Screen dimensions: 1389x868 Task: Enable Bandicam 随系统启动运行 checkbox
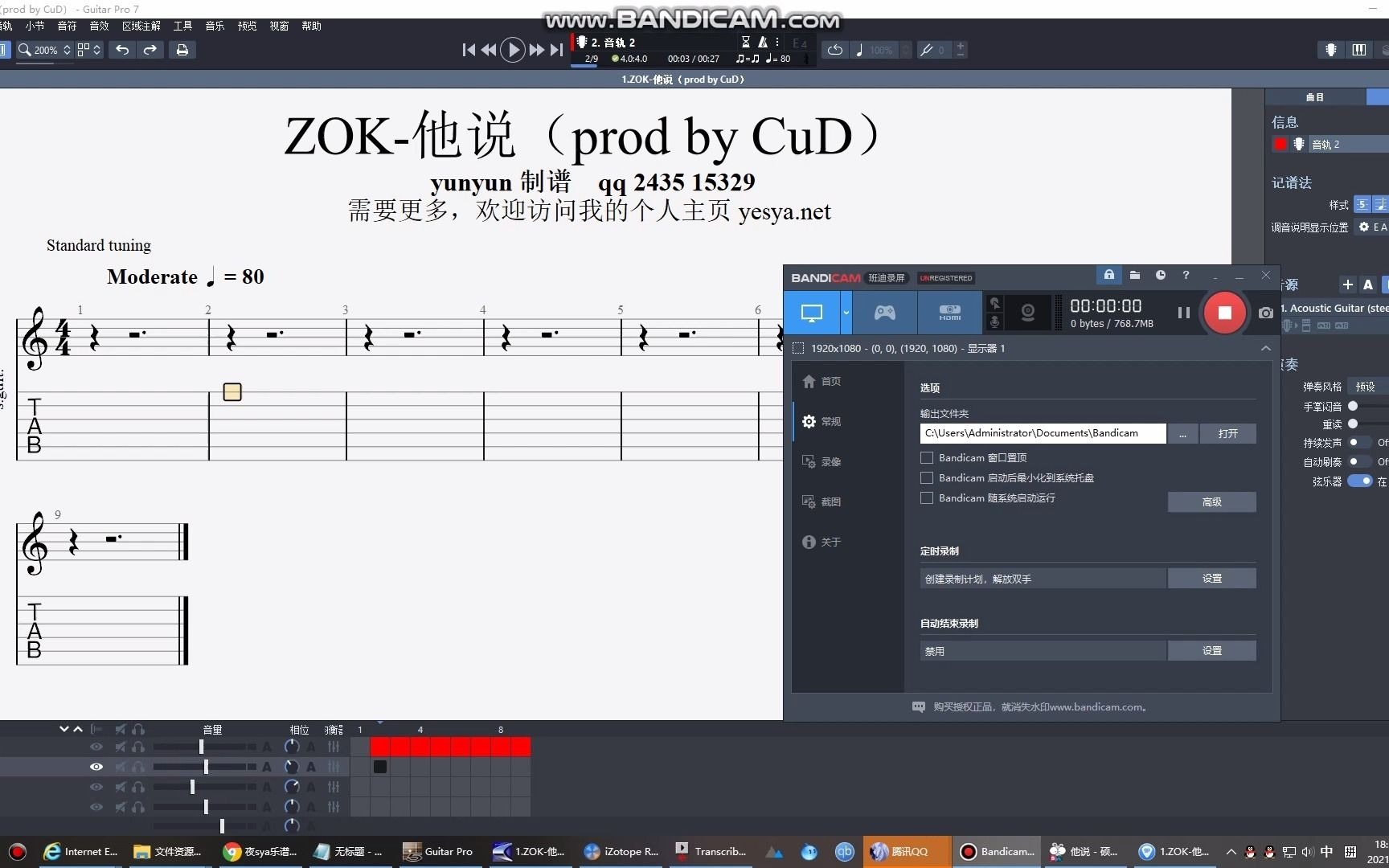(927, 497)
